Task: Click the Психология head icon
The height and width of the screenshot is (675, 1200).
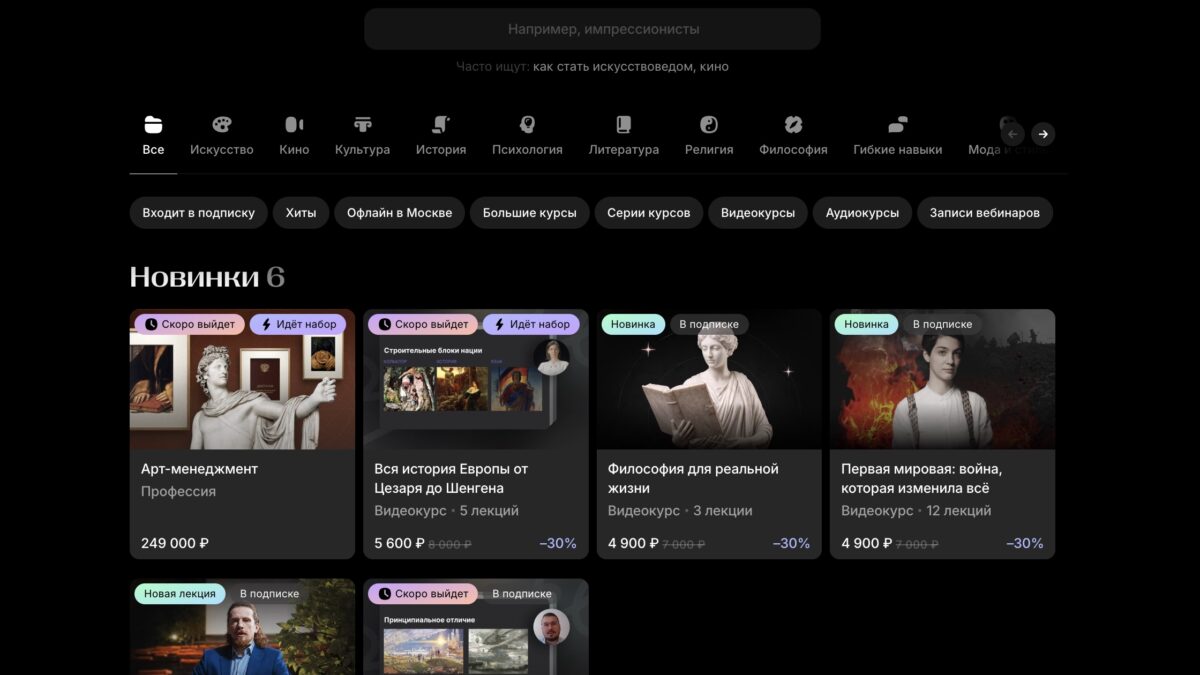Action: pos(527,124)
